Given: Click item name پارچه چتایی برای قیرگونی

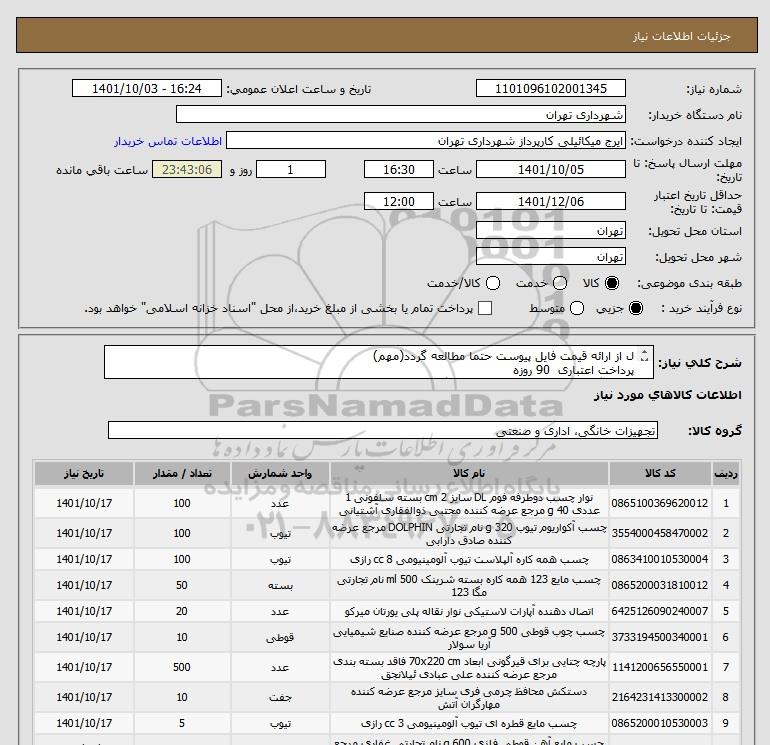Looking at the screenshot, I should tap(469, 668).
